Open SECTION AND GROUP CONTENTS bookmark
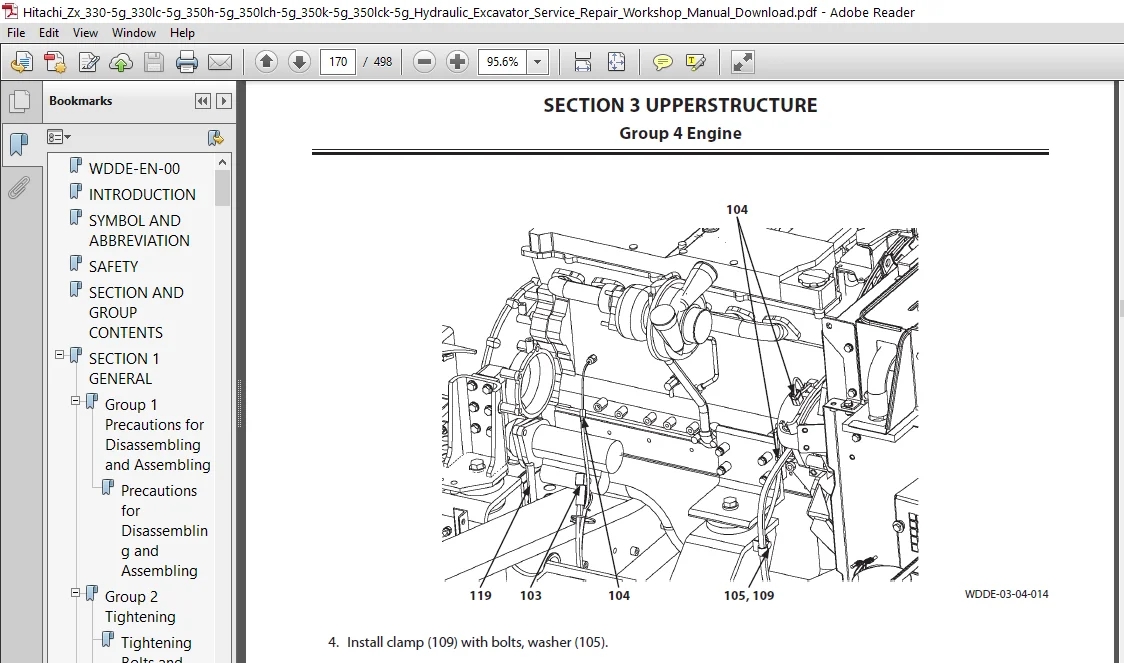Viewport: 1124px width, 663px height. tap(136, 313)
